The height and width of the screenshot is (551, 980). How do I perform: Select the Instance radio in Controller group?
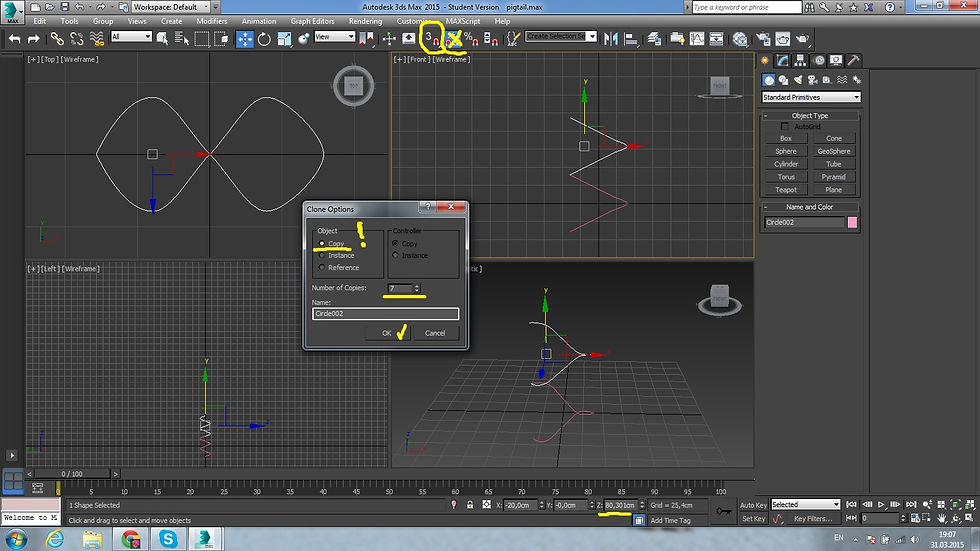pyautogui.click(x=395, y=255)
